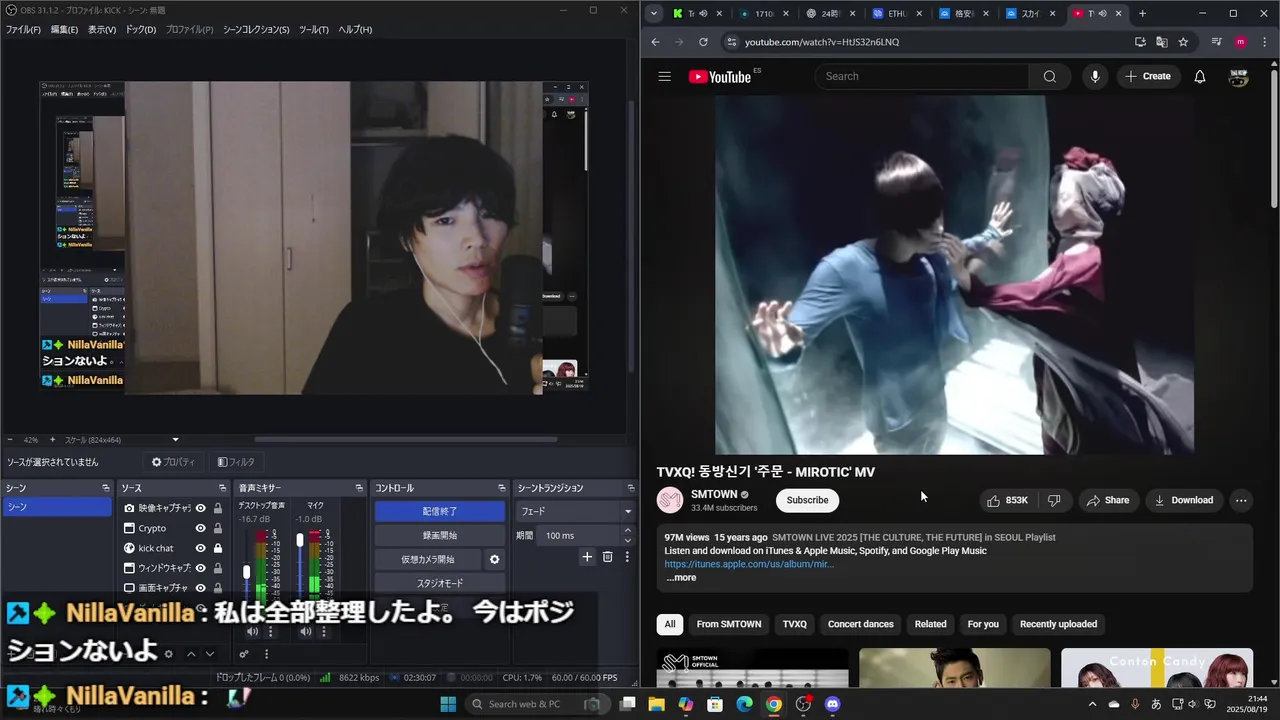This screenshot has width=1280, height=720.
Task: Click YouTube search magnifier button
Action: [x=1049, y=76]
